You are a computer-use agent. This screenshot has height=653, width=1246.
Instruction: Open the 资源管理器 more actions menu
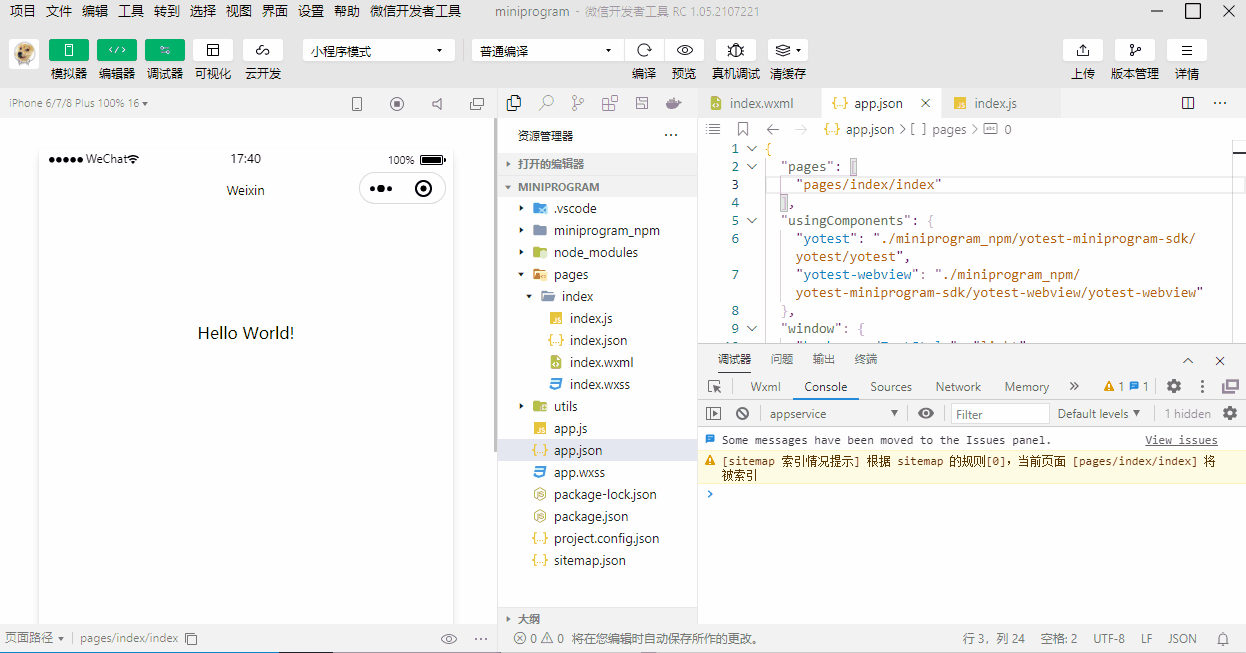(670, 136)
